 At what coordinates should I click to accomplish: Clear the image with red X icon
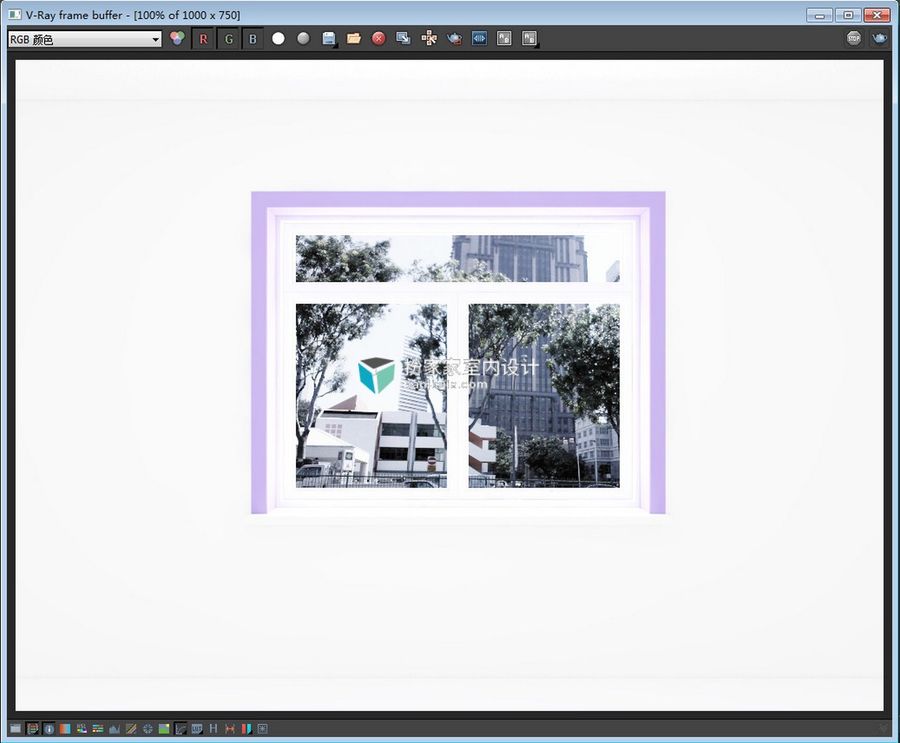point(379,38)
